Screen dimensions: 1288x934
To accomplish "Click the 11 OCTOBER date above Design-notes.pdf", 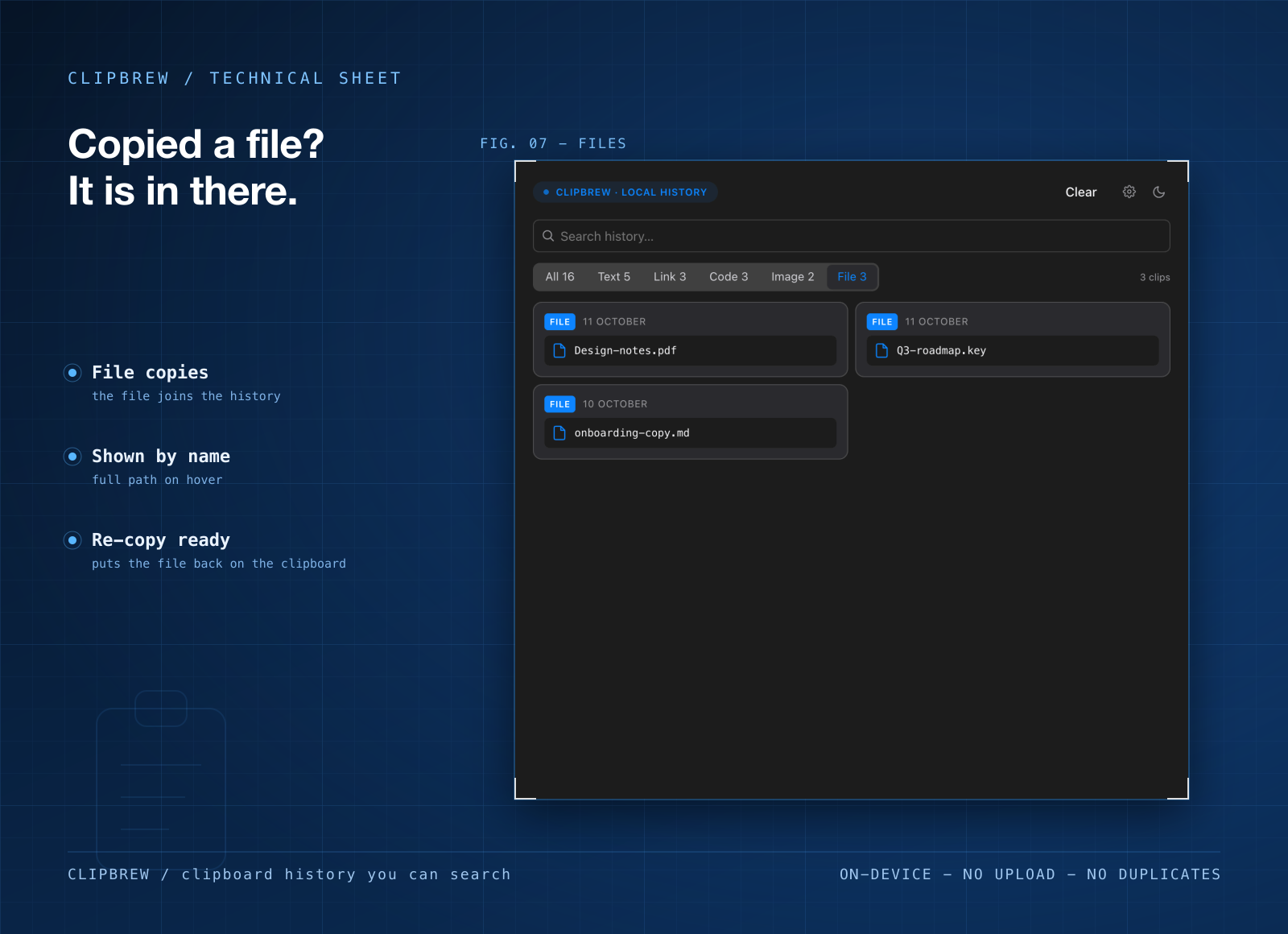I will click(614, 322).
